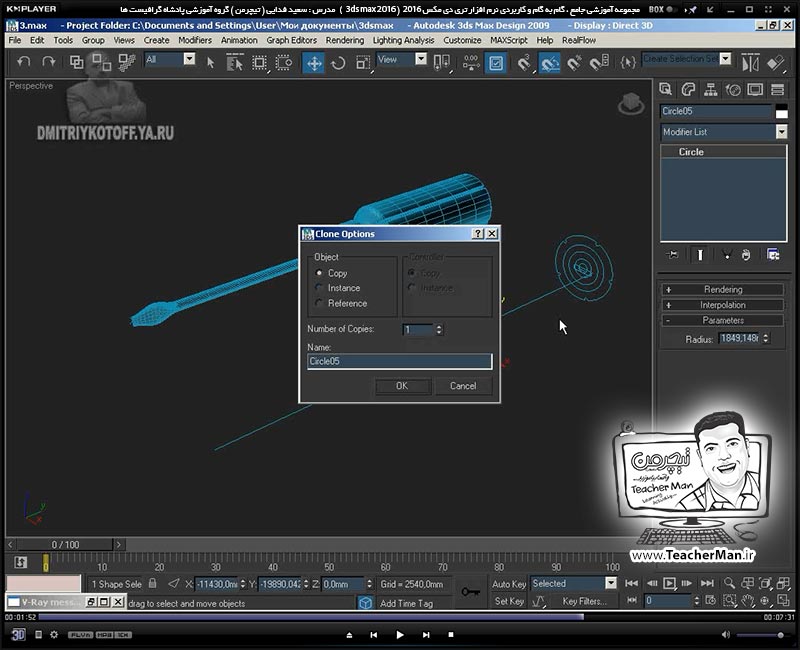Open the Motion command panel tab

coord(733,90)
